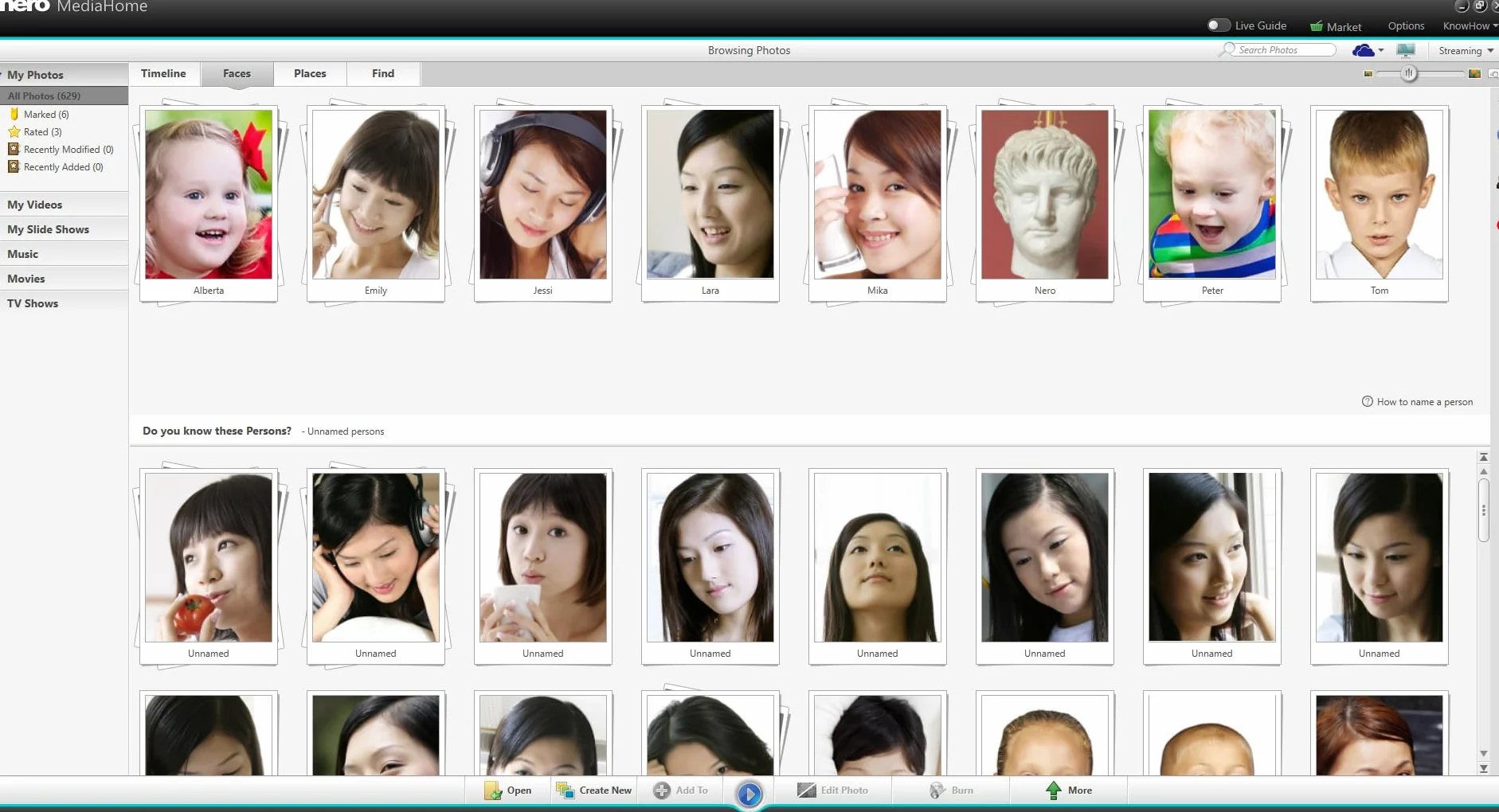This screenshot has height=812, width=1499.
Task: Open the Nero statue face stack
Action: [1045, 204]
